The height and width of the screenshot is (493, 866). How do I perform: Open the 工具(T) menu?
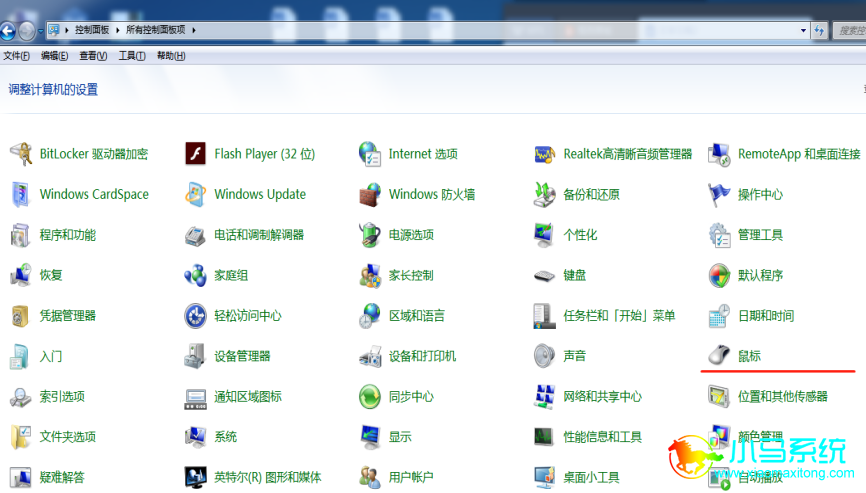click(x=131, y=56)
